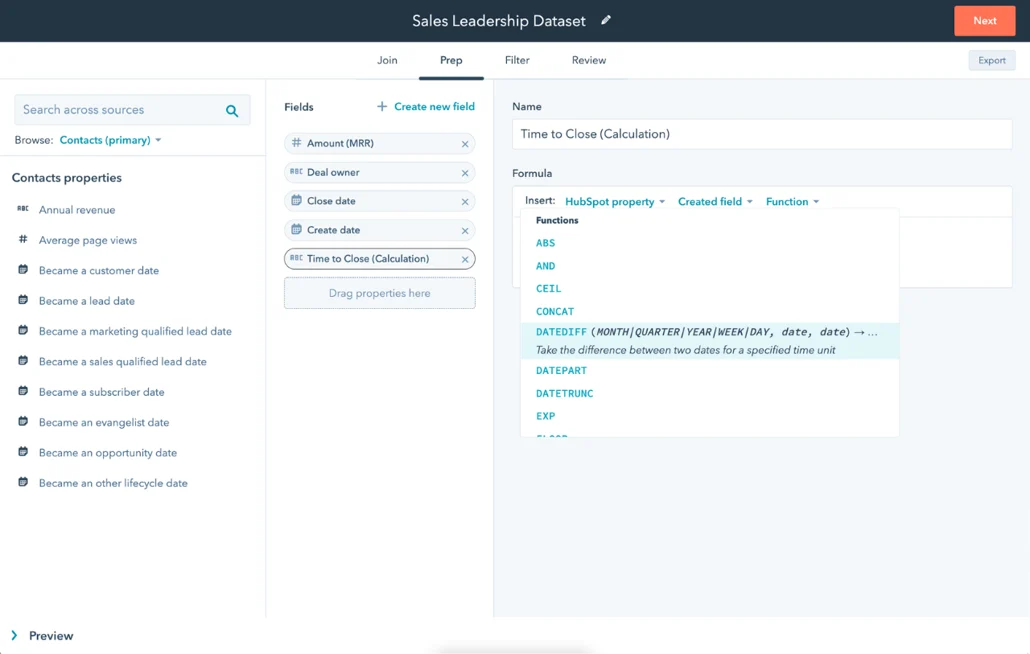Click the search magnifier icon above Browse
This screenshot has height=654, width=1030.
(x=232, y=110)
